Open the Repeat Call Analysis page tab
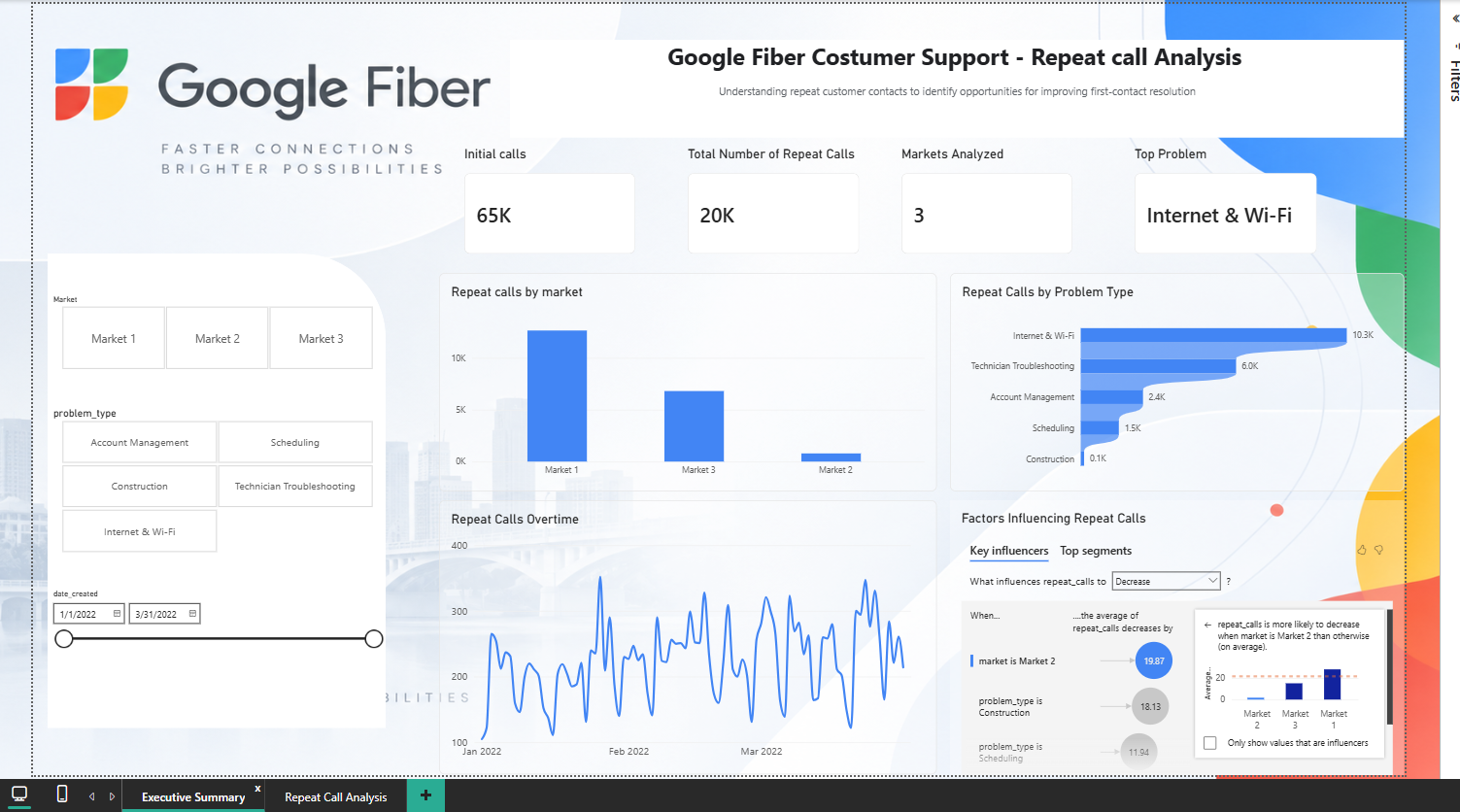 coord(336,796)
